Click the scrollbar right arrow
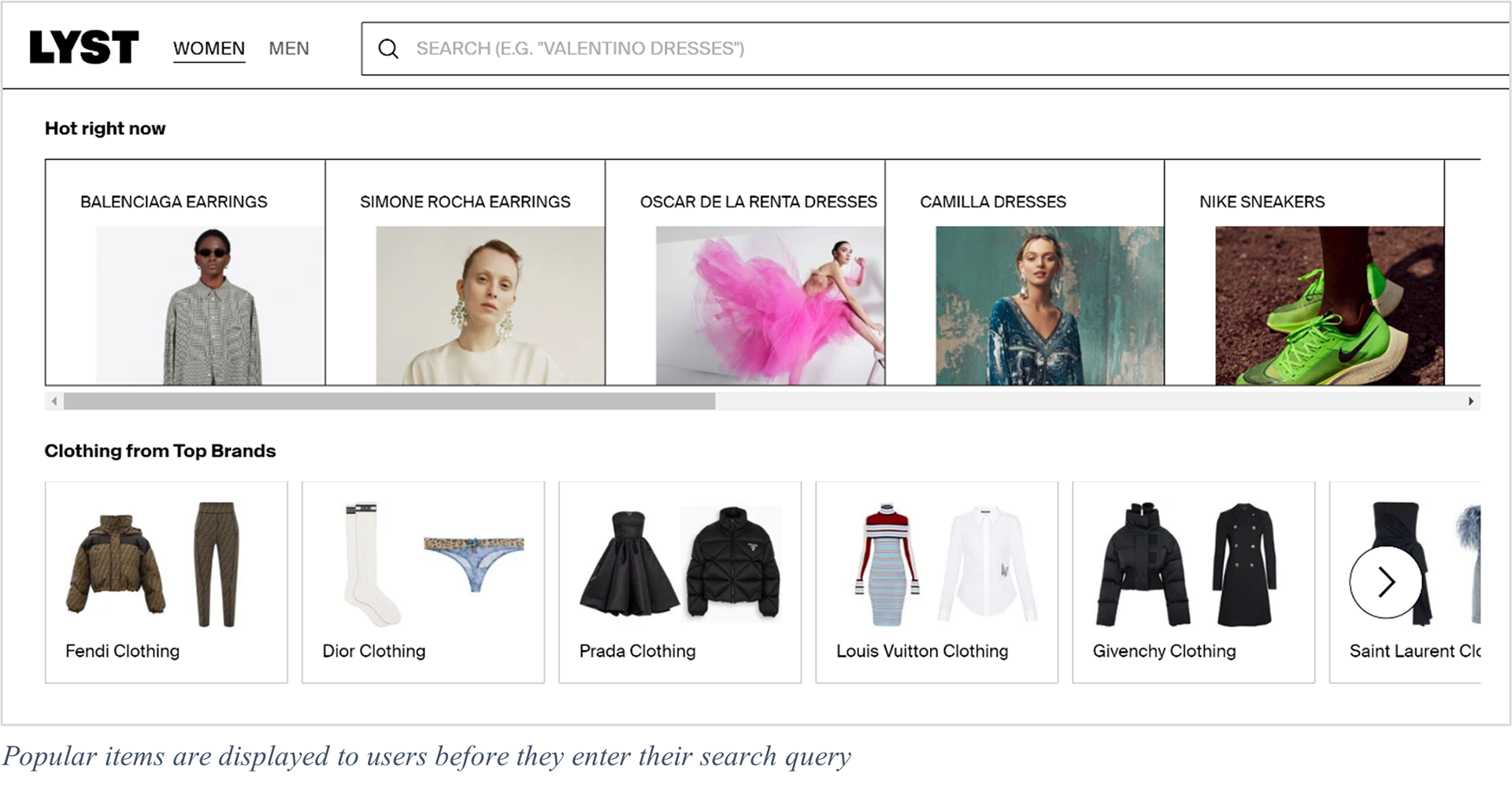1512x803 pixels. pyautogui.click(x=1471, y=401)
